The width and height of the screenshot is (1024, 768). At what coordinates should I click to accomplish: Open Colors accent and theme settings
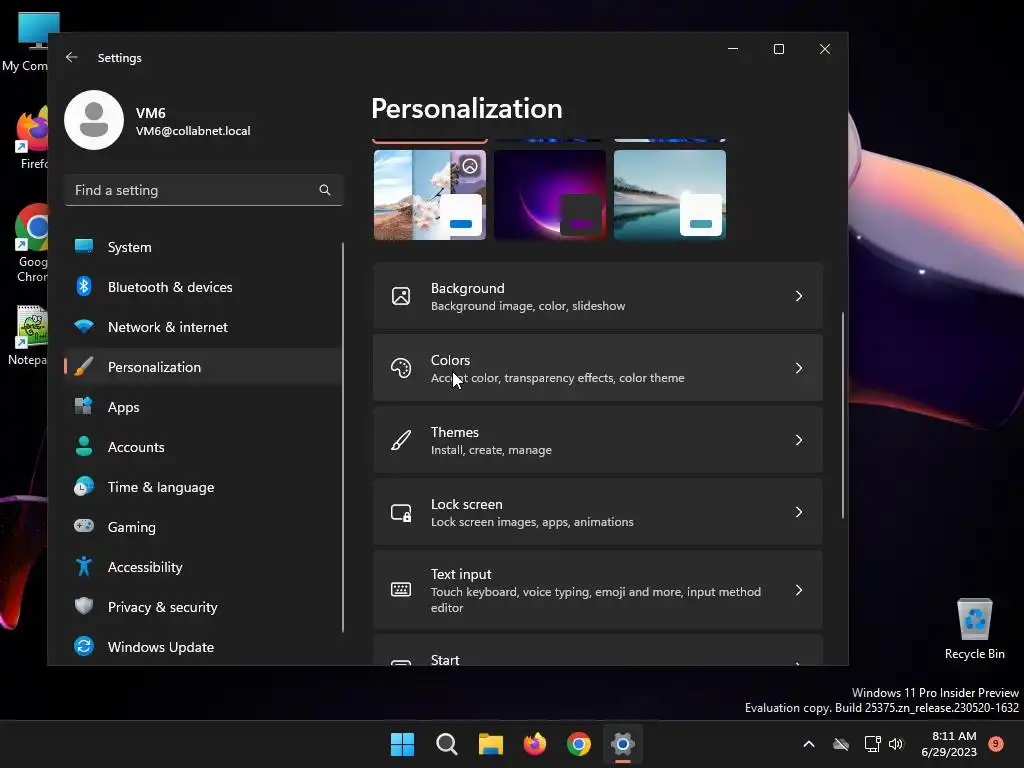598,368
